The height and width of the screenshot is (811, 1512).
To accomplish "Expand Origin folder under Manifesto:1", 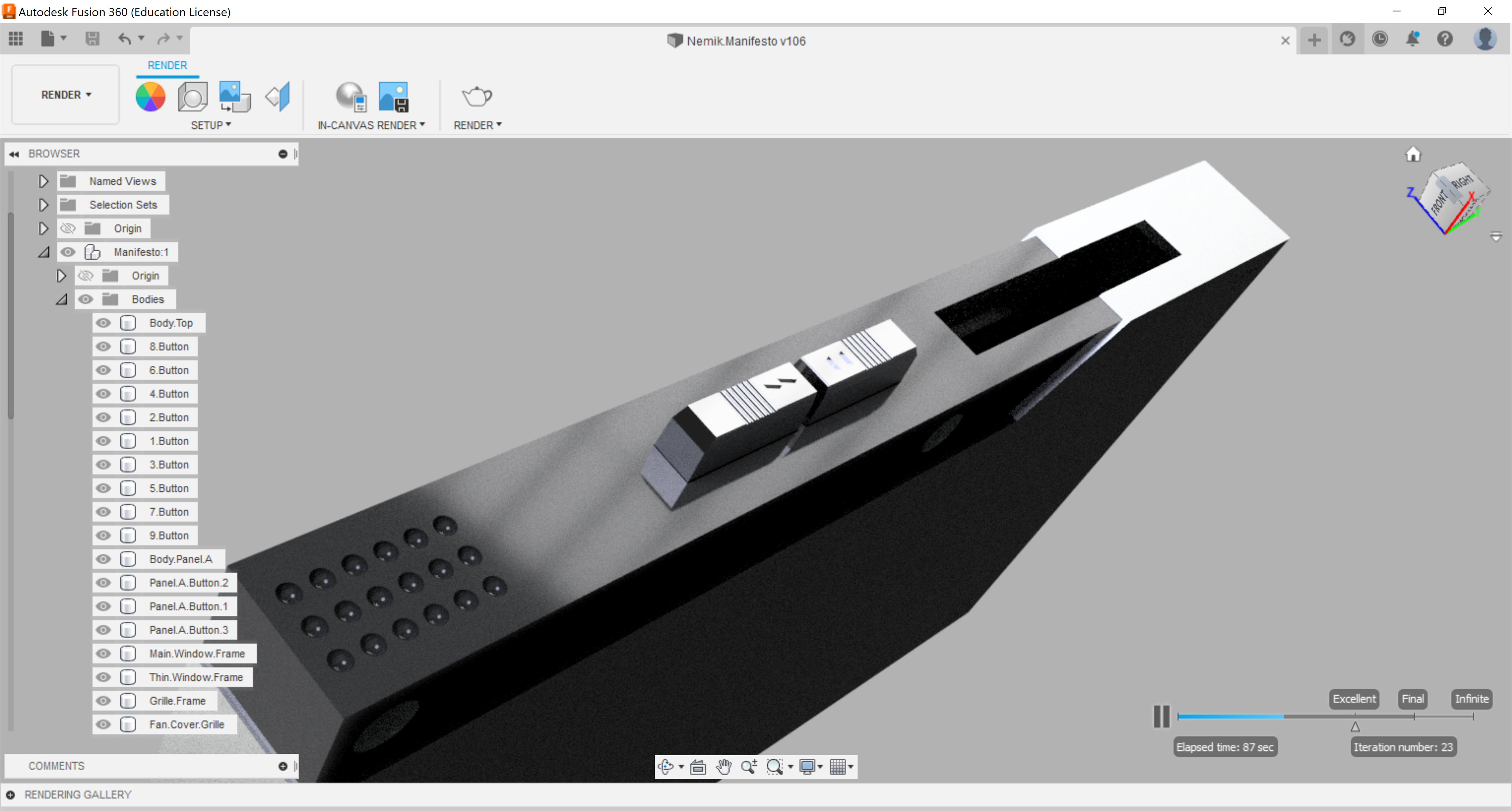I will (61, 276).
